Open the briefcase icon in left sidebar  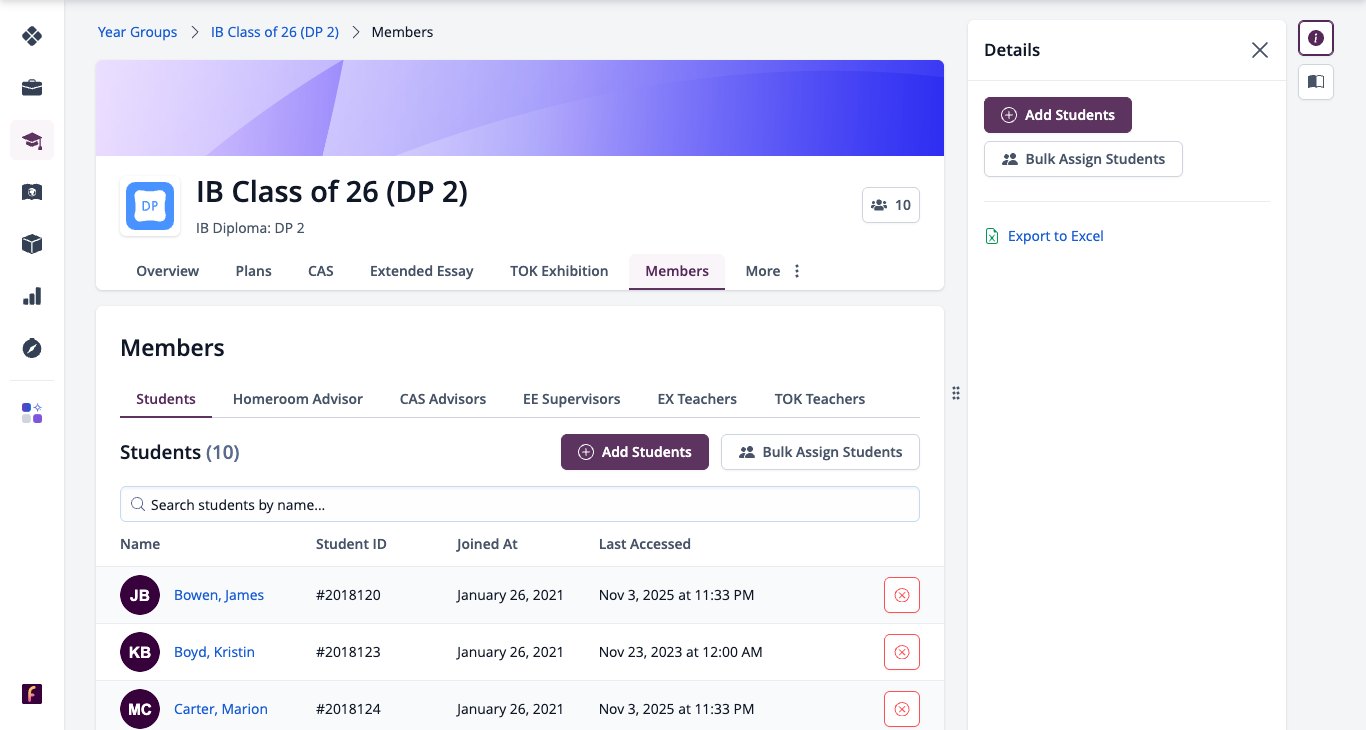click(32, 88)
